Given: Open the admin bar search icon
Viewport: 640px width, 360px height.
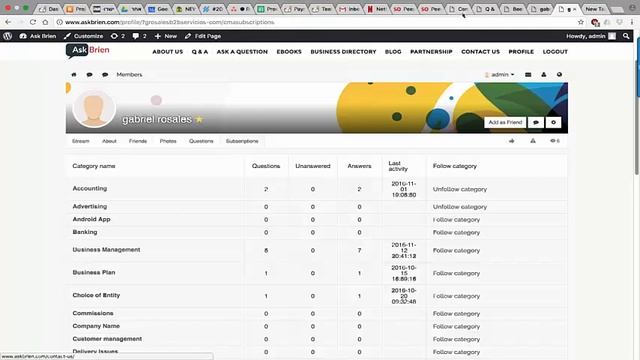Looking at the screenshot, I should (x=626, y=36).
